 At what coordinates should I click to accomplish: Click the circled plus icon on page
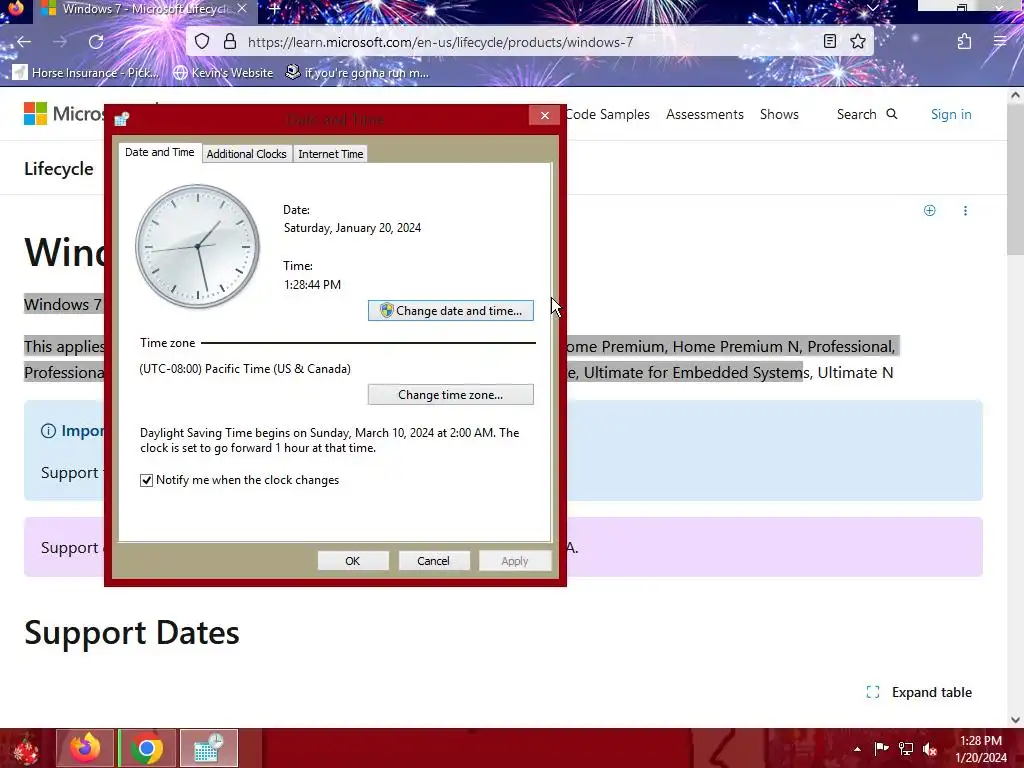pyautogui.click(x=929, y=210)
